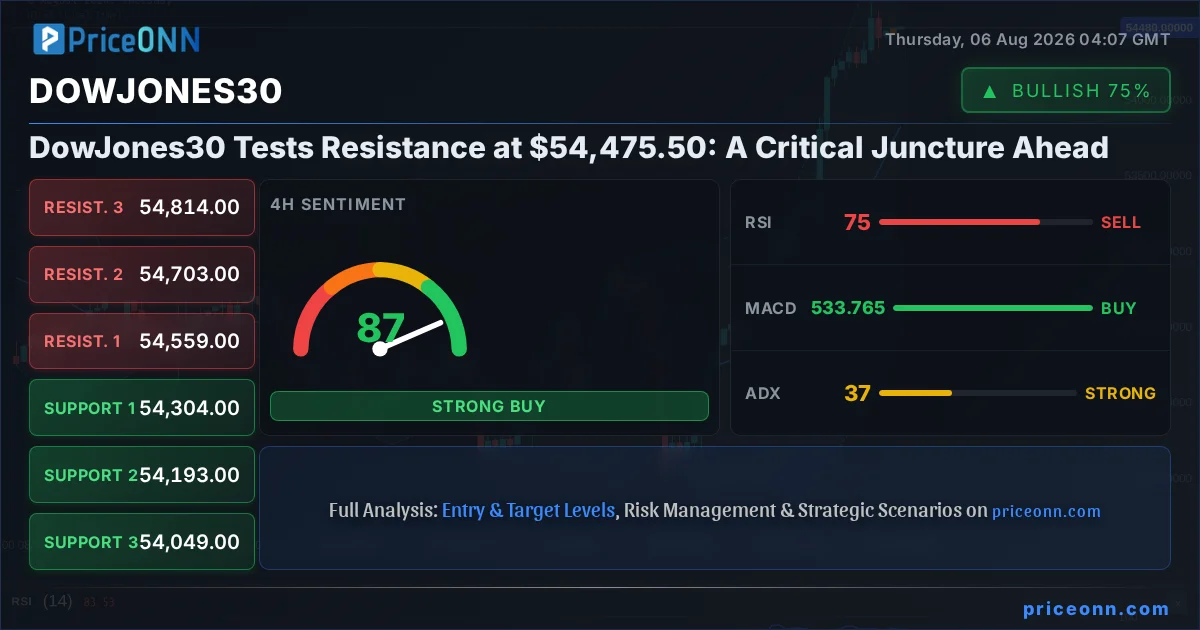Click the sentiment gauge dial
The image size is (1200, 630).
click(380, 308)
